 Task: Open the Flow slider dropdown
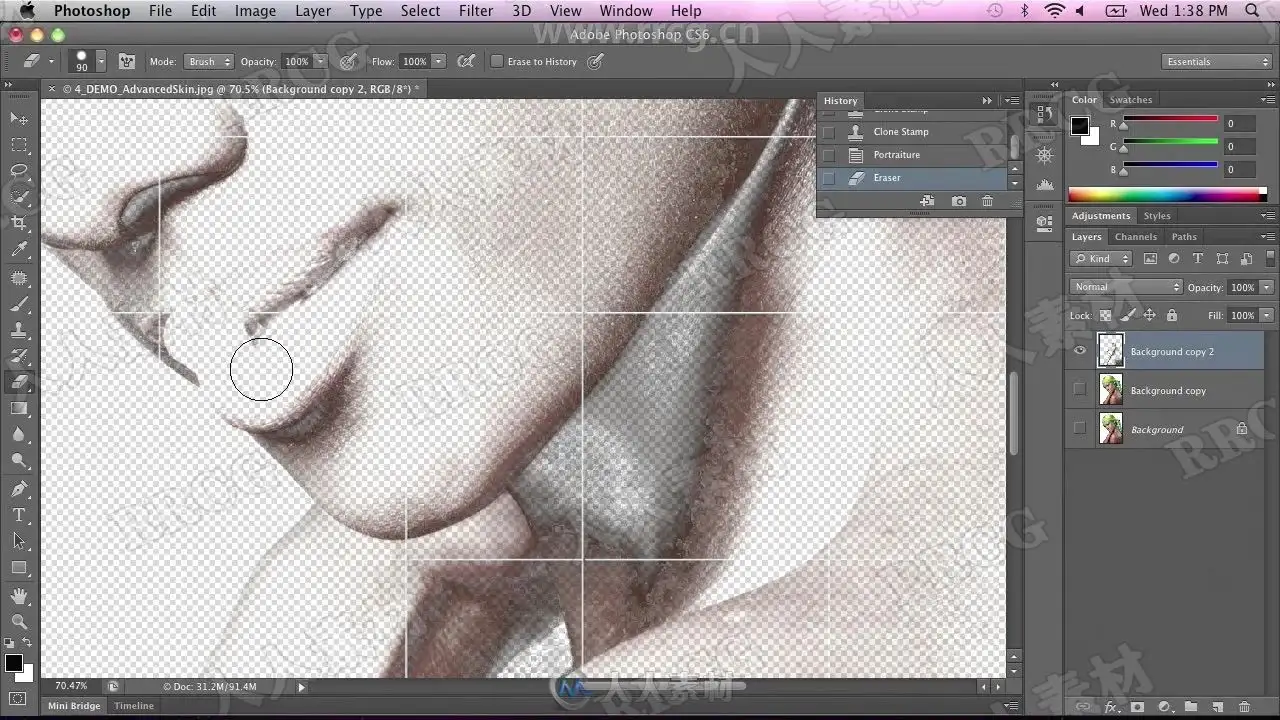click(x=438, y=62)
